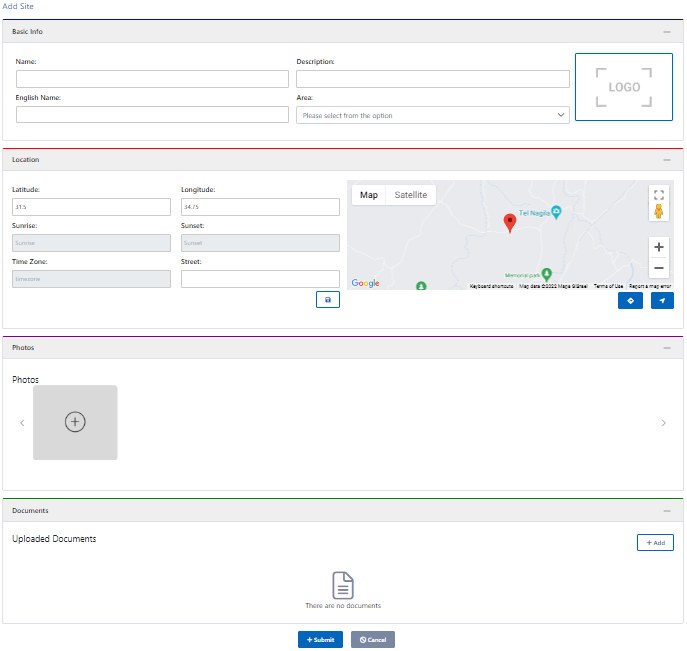Click the Street View pegman icon

pyautogui.click(x=658, y=212)
